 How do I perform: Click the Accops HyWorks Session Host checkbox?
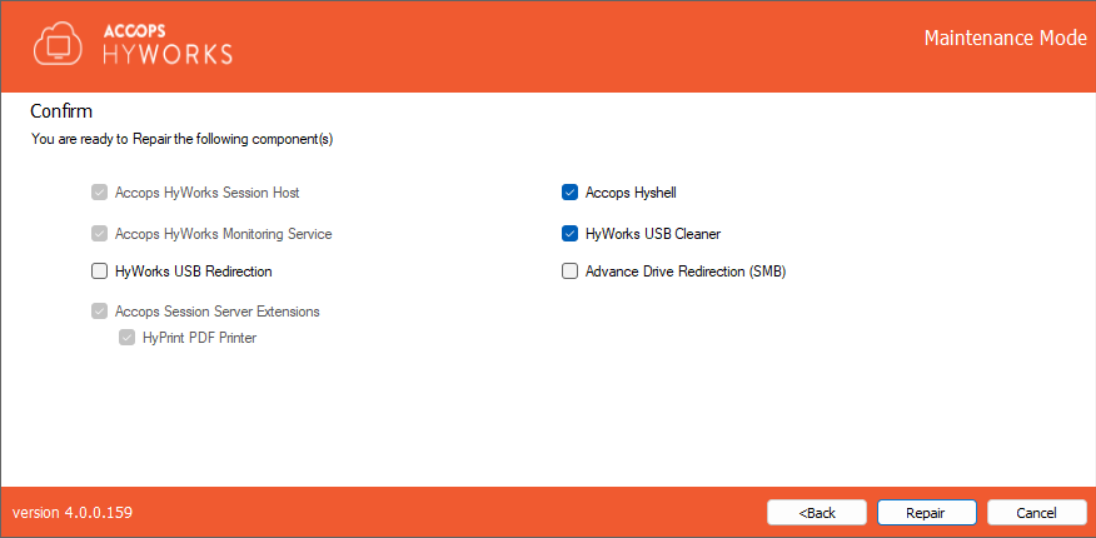[x=99, y=192]
